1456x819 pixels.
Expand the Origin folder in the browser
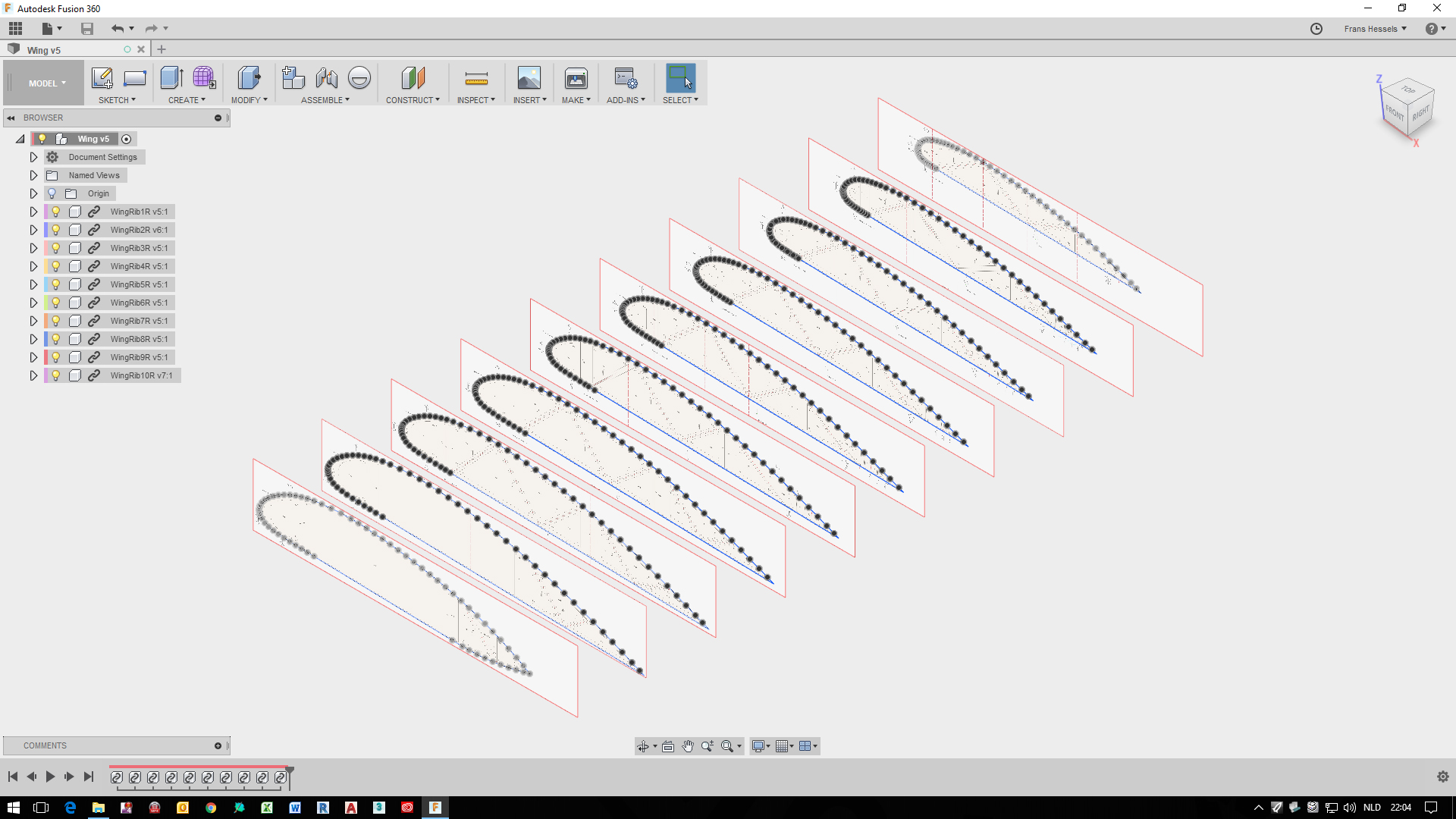[33, 193]
